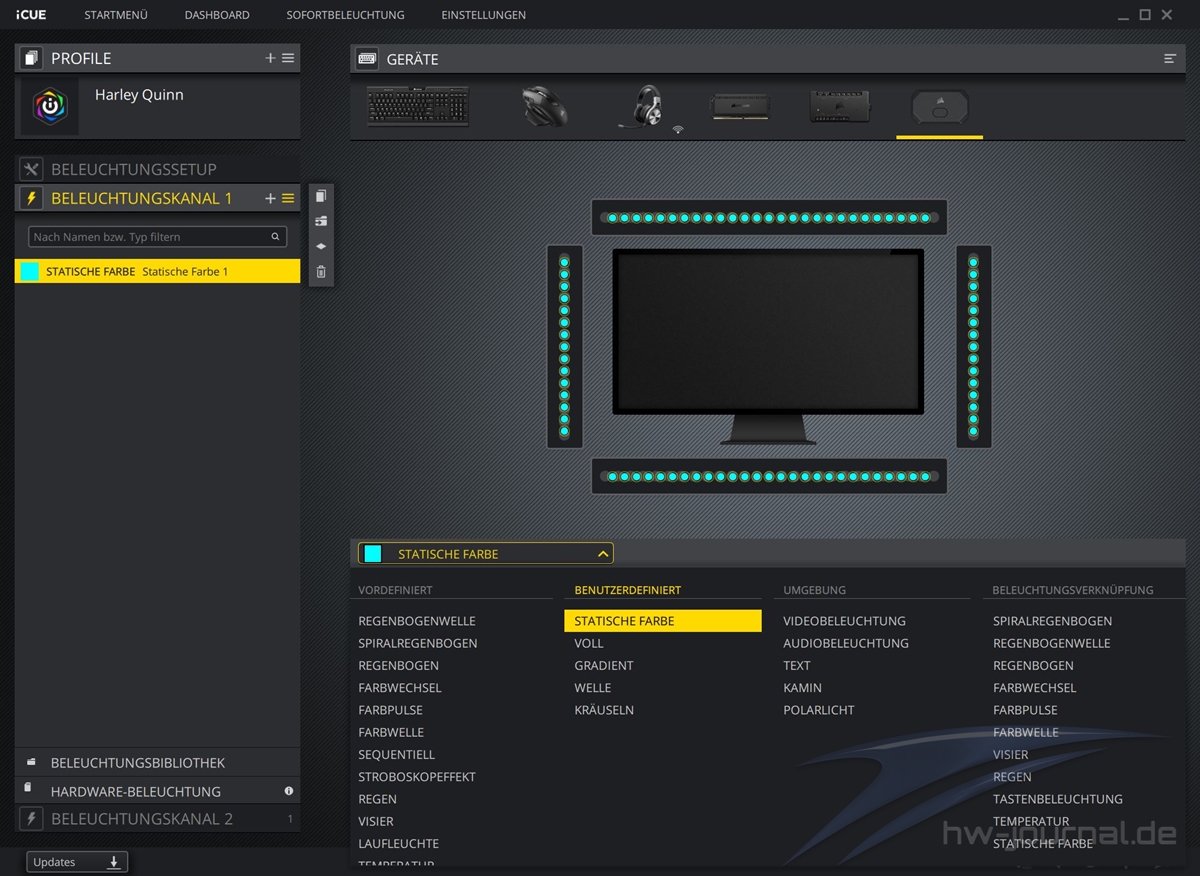1200x876 pixels.
Task: Choose KAMIN ambient effect
Action: tap(803, 688)
